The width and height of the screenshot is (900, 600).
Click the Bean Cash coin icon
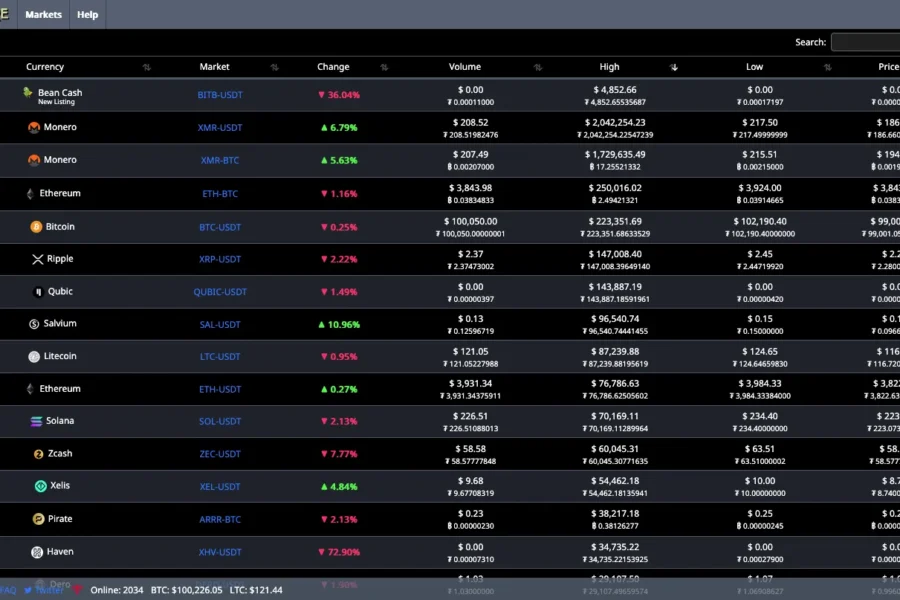coord(28,92)
